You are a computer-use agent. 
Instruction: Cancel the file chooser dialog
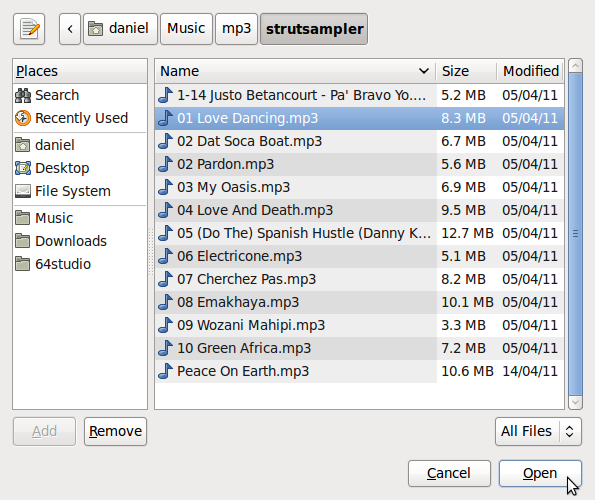click(449, 473)
